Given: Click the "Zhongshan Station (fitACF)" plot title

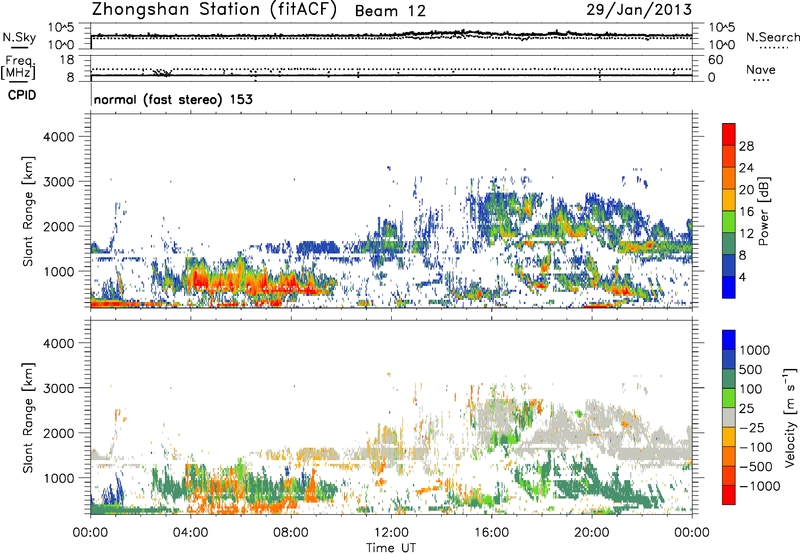Looking at the screenshot, I should 214,10.
